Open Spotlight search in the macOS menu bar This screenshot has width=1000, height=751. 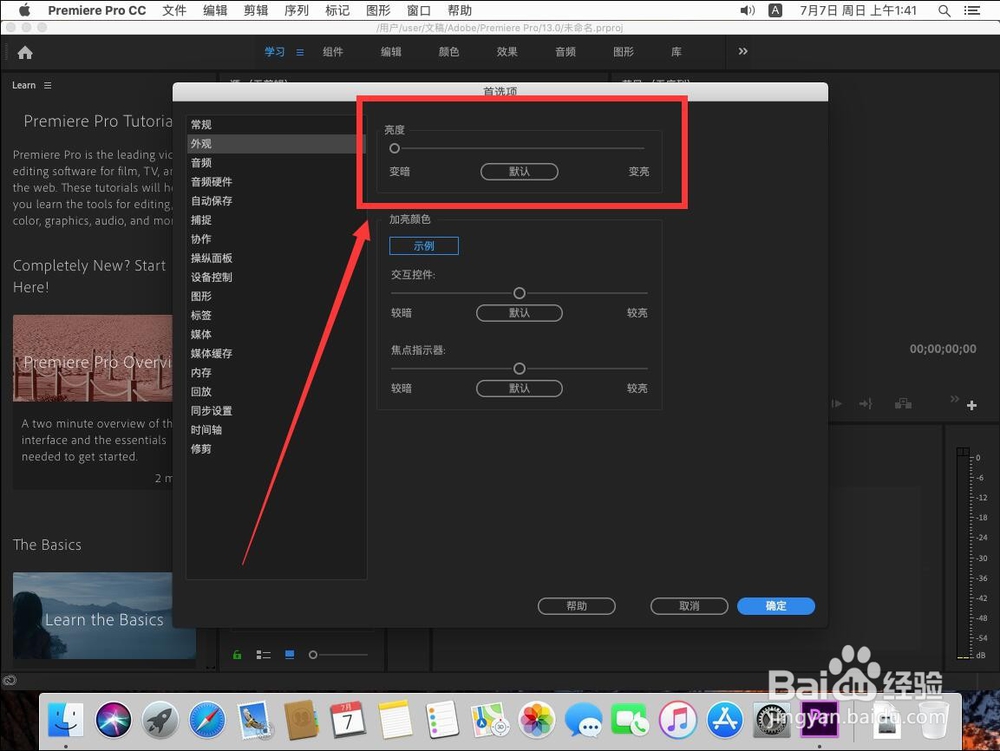pyautogui.click(x=945, y=10)
